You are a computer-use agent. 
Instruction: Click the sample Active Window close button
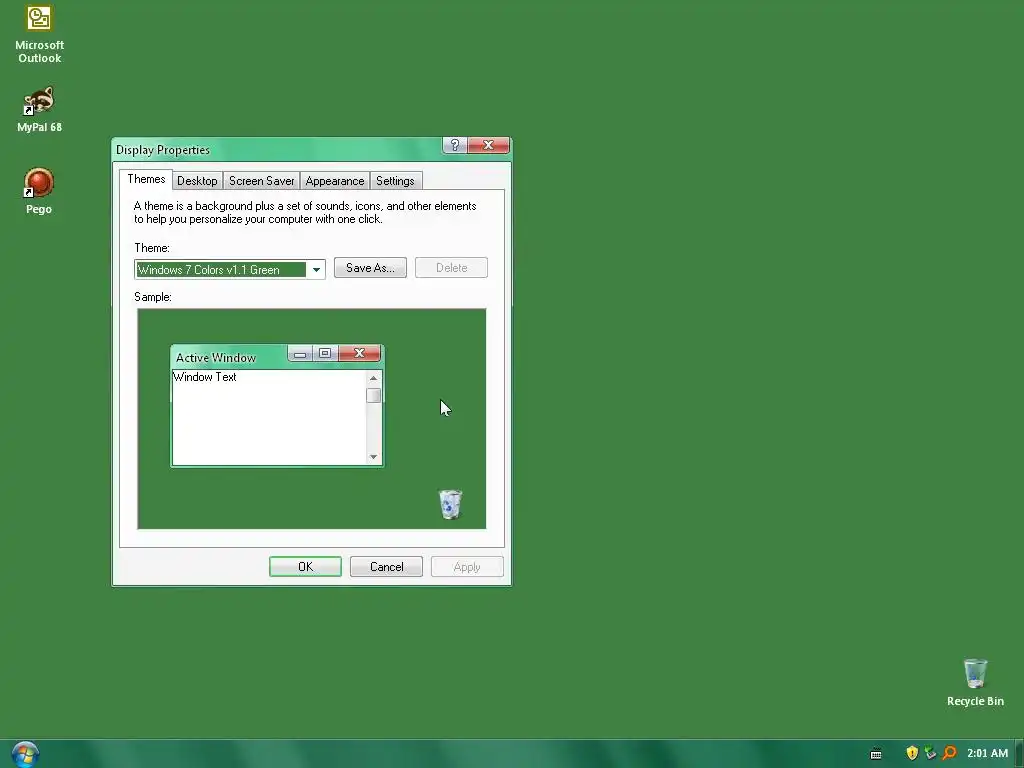point(359,353)
